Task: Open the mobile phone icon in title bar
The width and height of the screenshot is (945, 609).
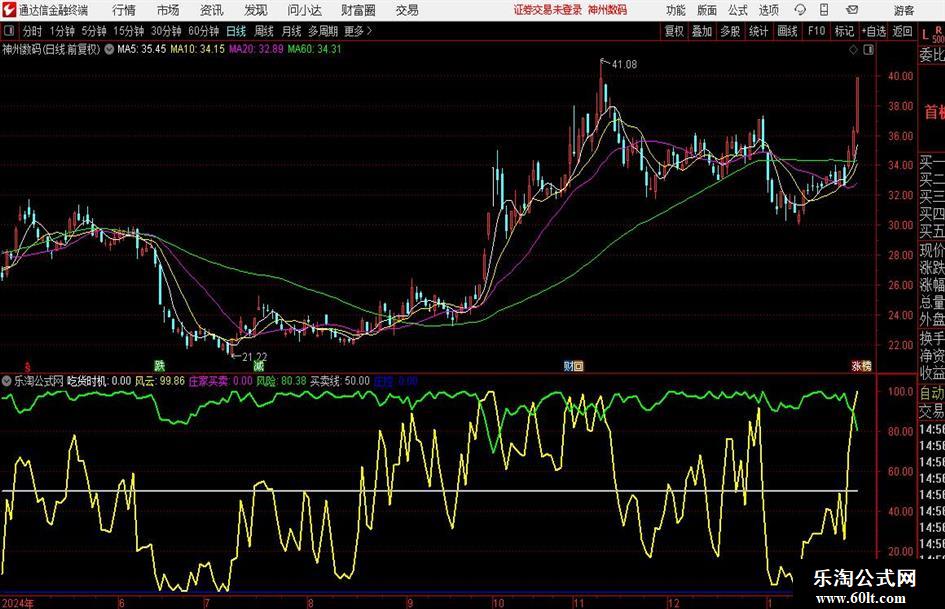Action: (824, 10)
